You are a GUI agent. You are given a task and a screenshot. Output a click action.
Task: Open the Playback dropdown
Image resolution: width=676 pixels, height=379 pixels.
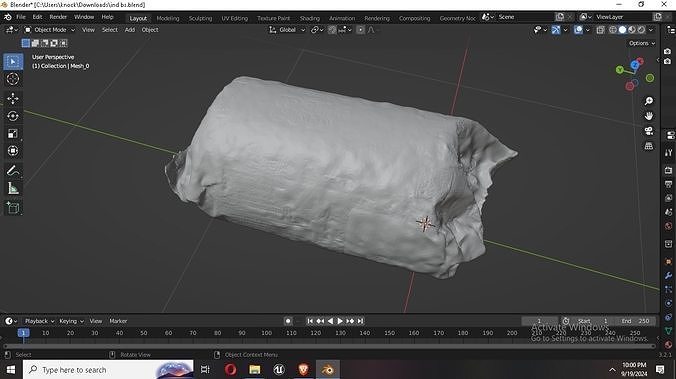(39, 321)
